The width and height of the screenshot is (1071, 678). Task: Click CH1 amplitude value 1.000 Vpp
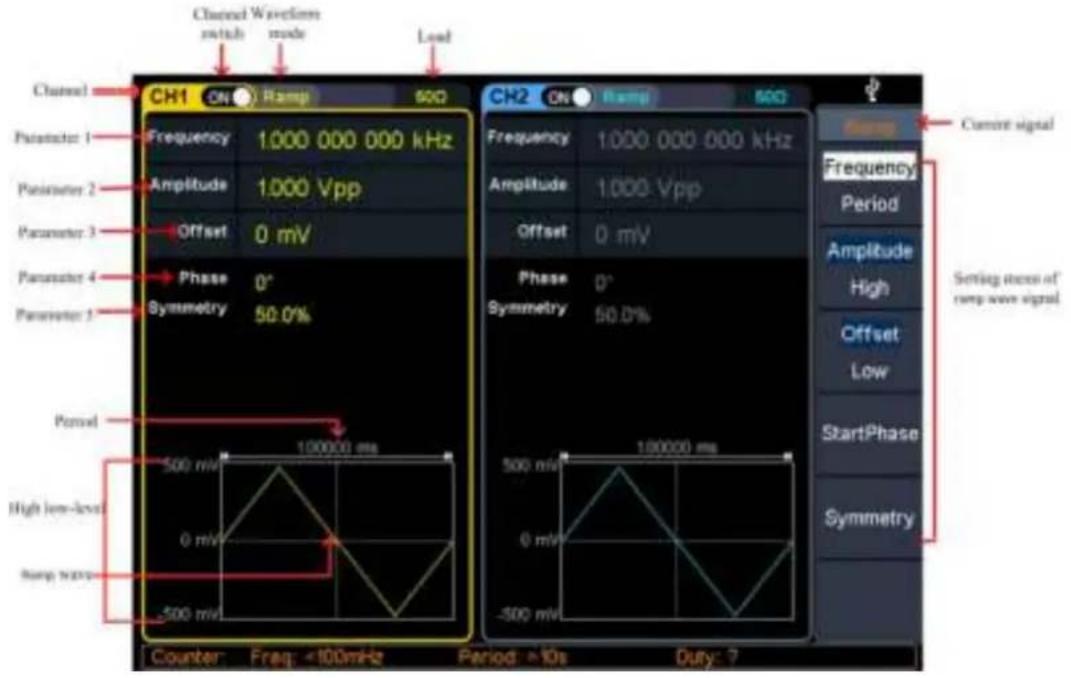[309, 188]
